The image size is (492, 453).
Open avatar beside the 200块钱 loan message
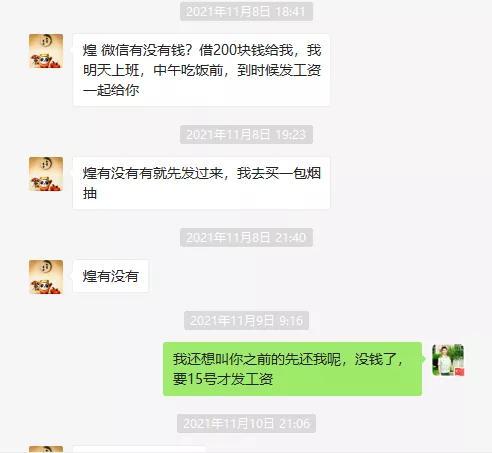click(46, 51)
